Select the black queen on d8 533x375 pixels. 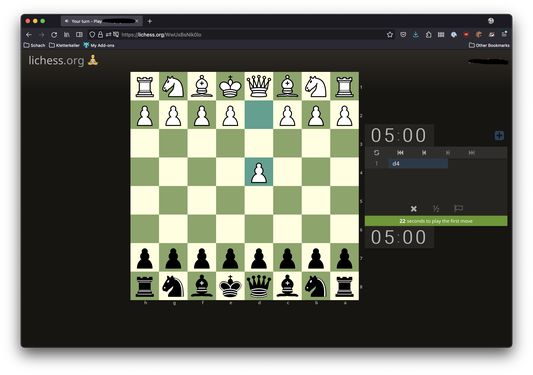pos(259,286)
